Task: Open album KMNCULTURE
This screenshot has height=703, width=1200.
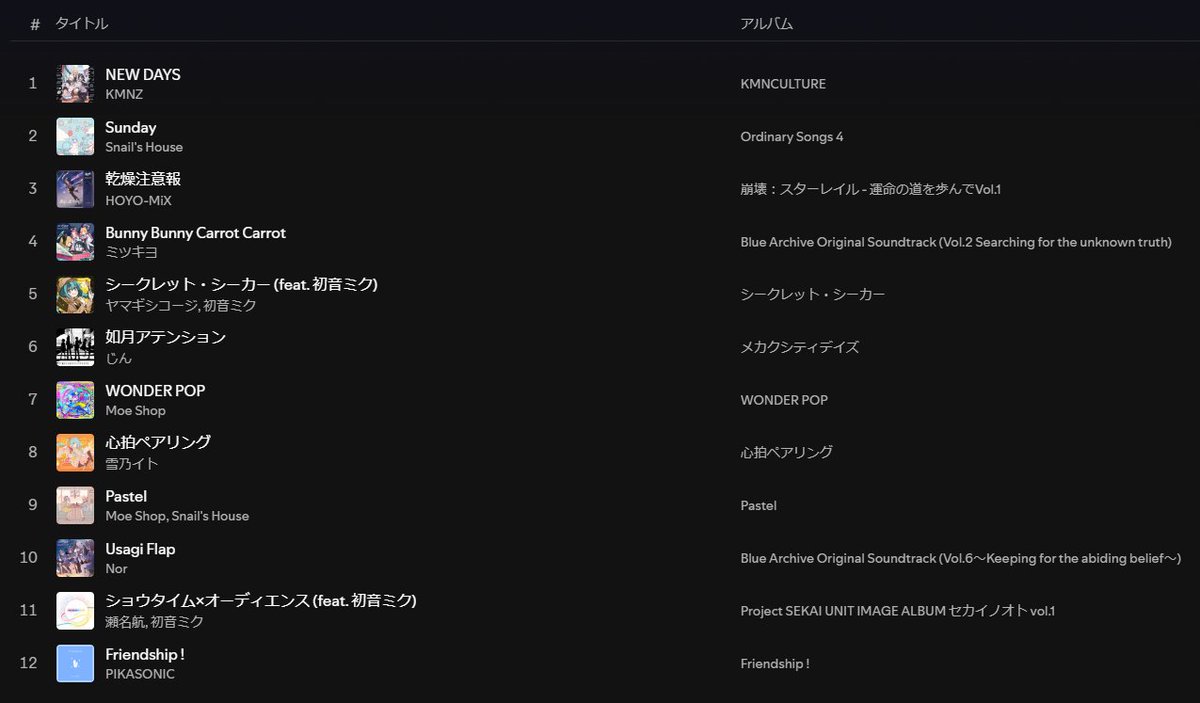Action: coord(783,84)
